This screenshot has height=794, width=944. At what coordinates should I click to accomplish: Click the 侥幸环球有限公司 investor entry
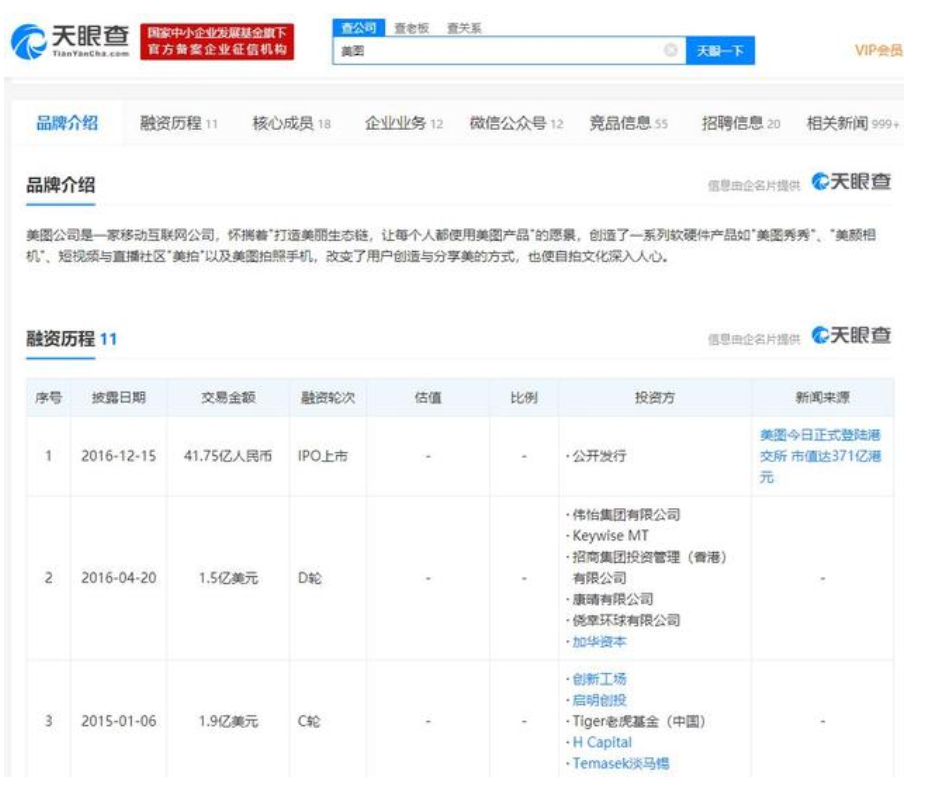tap(626, 620)
